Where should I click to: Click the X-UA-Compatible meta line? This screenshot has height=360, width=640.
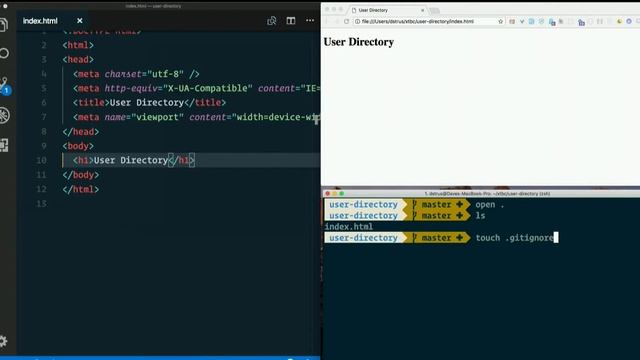(197, 89)
